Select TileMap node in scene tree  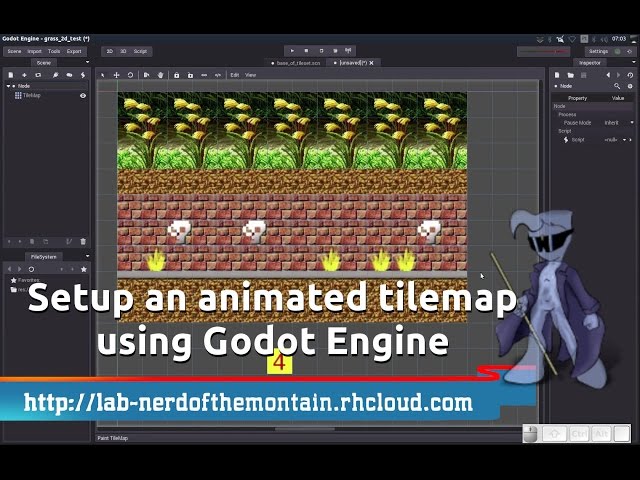31,96
